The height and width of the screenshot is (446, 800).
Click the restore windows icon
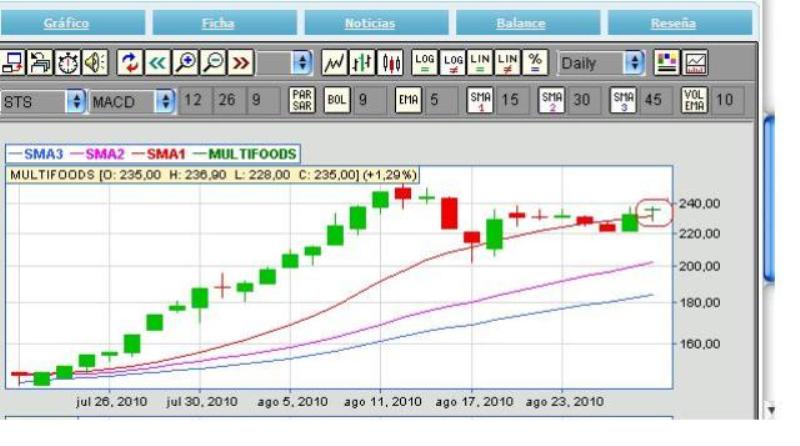pyautogui.click(x=40, y=63)
